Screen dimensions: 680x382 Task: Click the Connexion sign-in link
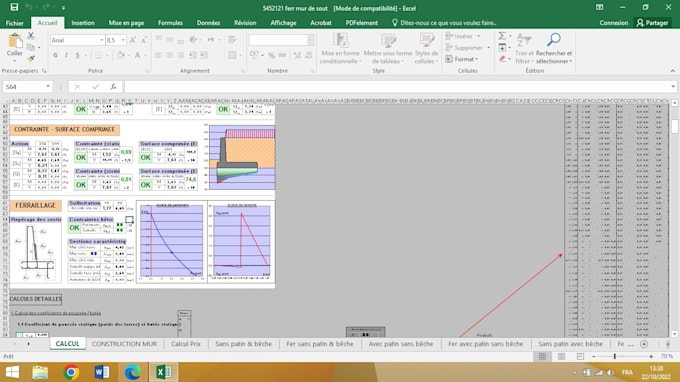tap(613, 23)
